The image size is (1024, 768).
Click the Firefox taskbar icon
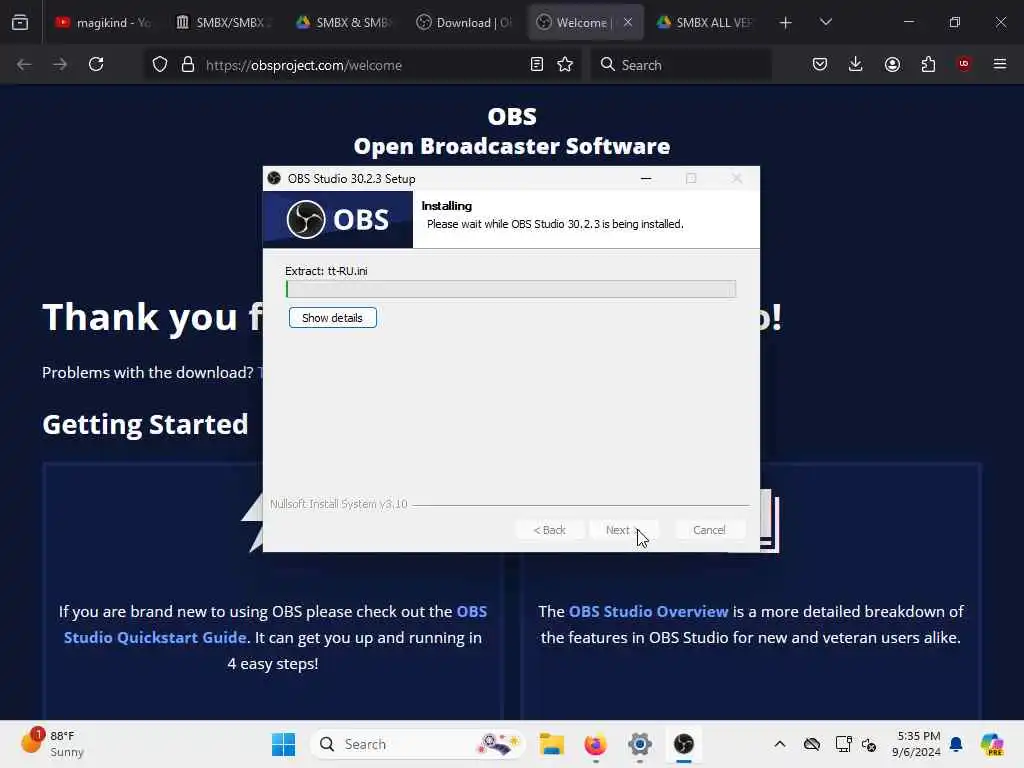[596, 744]
